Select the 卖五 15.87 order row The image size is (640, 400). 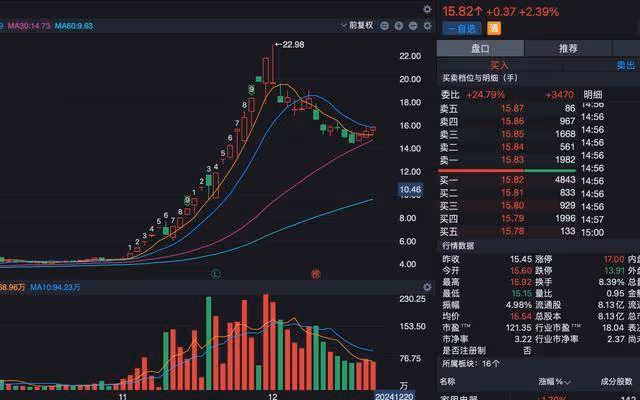click(x=507, y=109)
